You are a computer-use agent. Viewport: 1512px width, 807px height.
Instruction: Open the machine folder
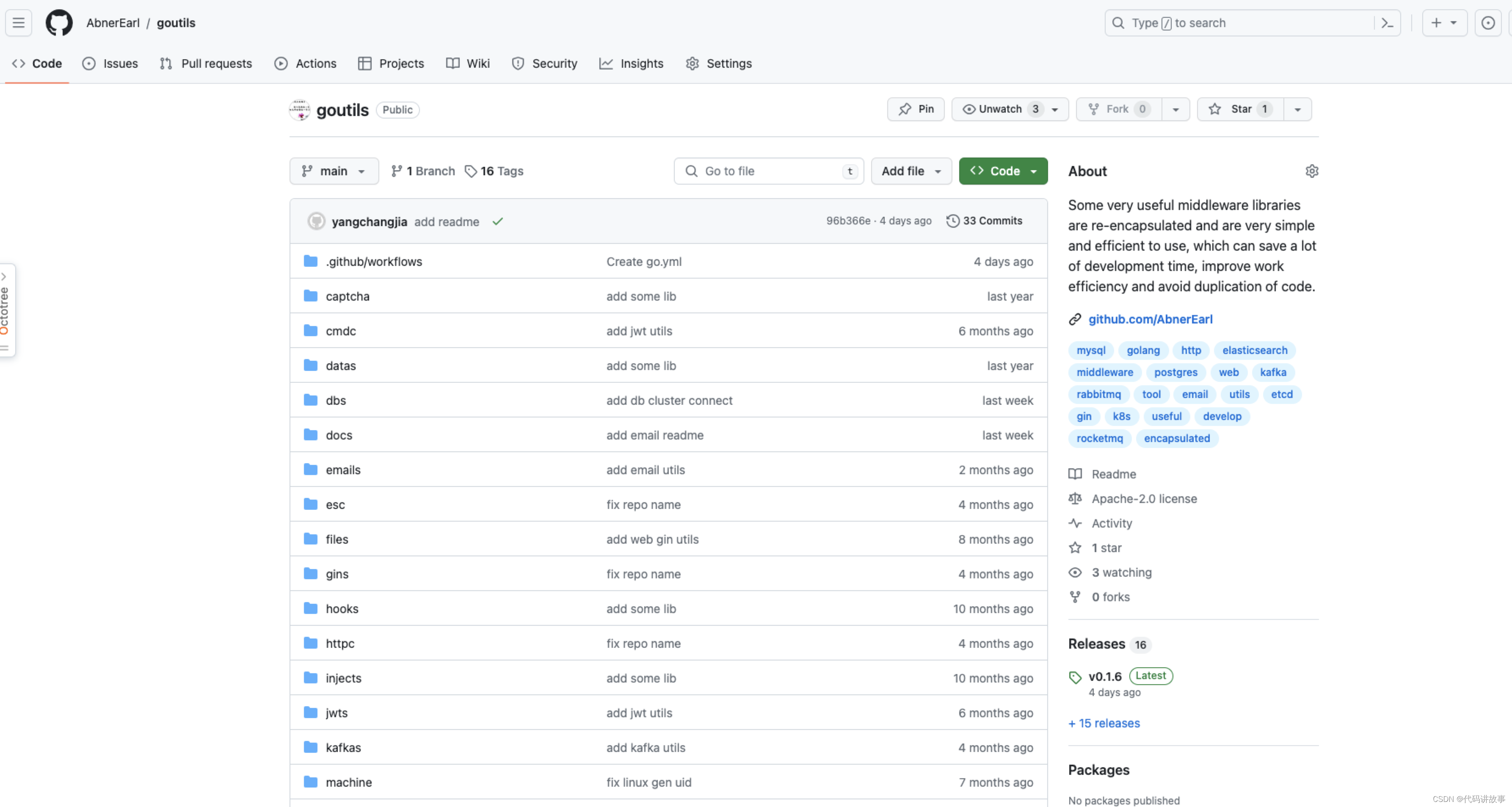348,782
